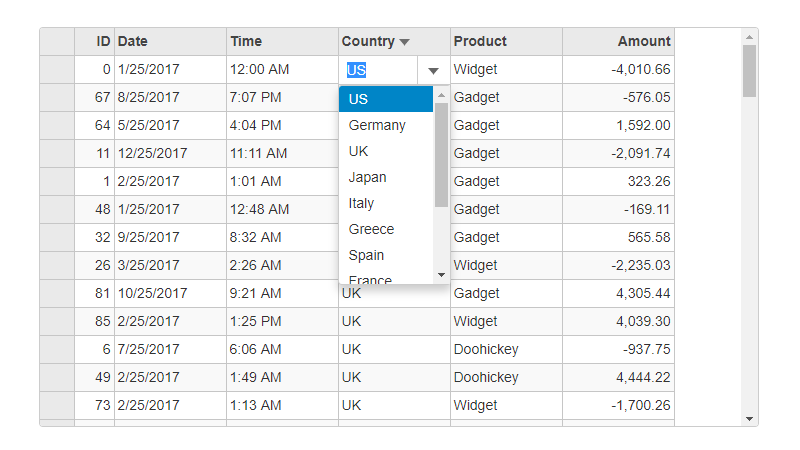Click the dropdown list scroll-up arrow

click(441, 95)
